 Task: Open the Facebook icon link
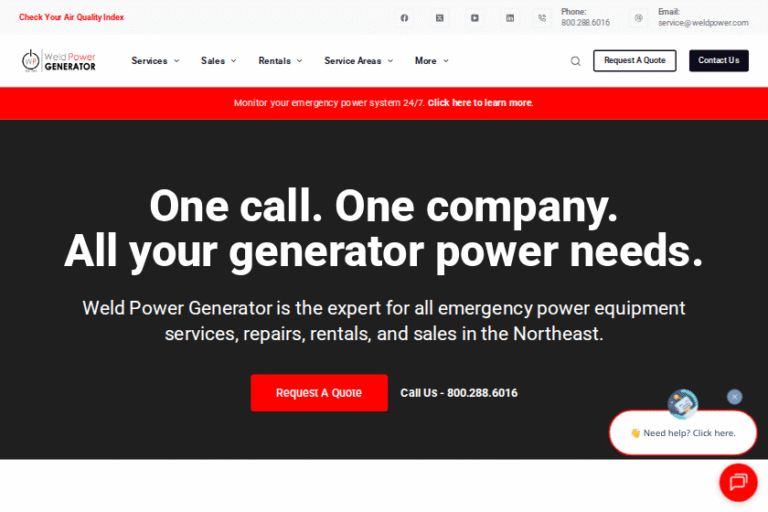click(404, 18)
